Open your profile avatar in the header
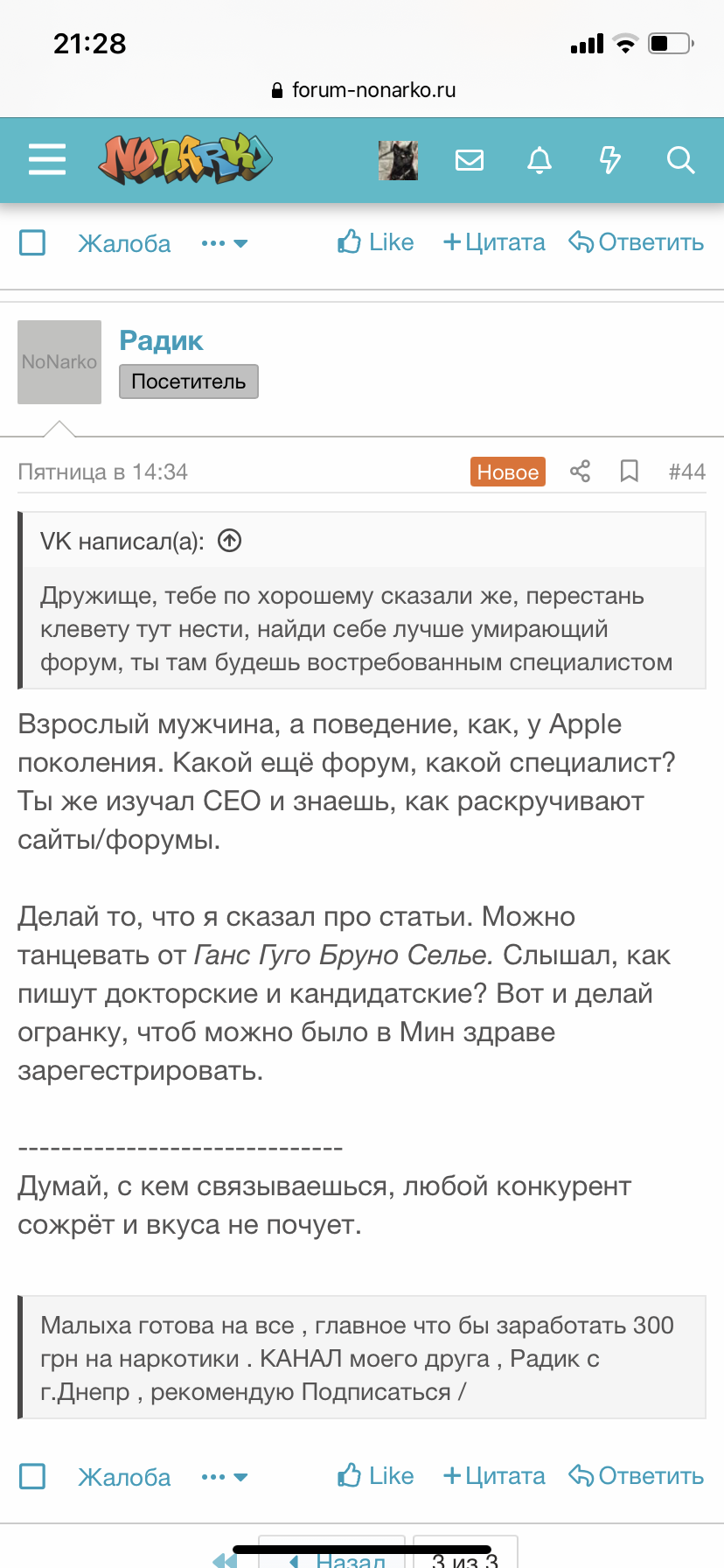724x1568 pixels. pos(398,159)
